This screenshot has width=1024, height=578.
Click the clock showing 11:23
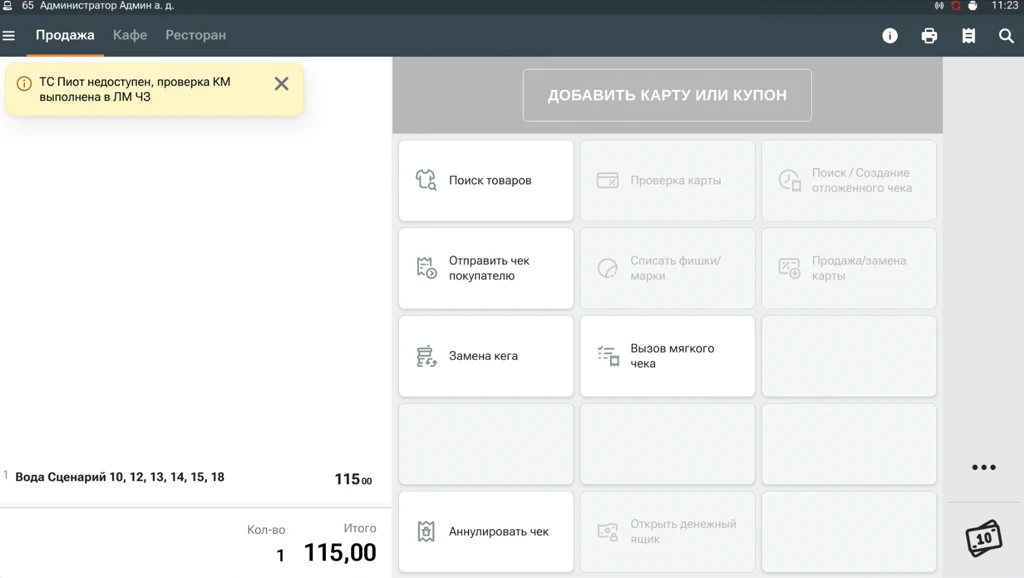click(x=1004, y=6)
